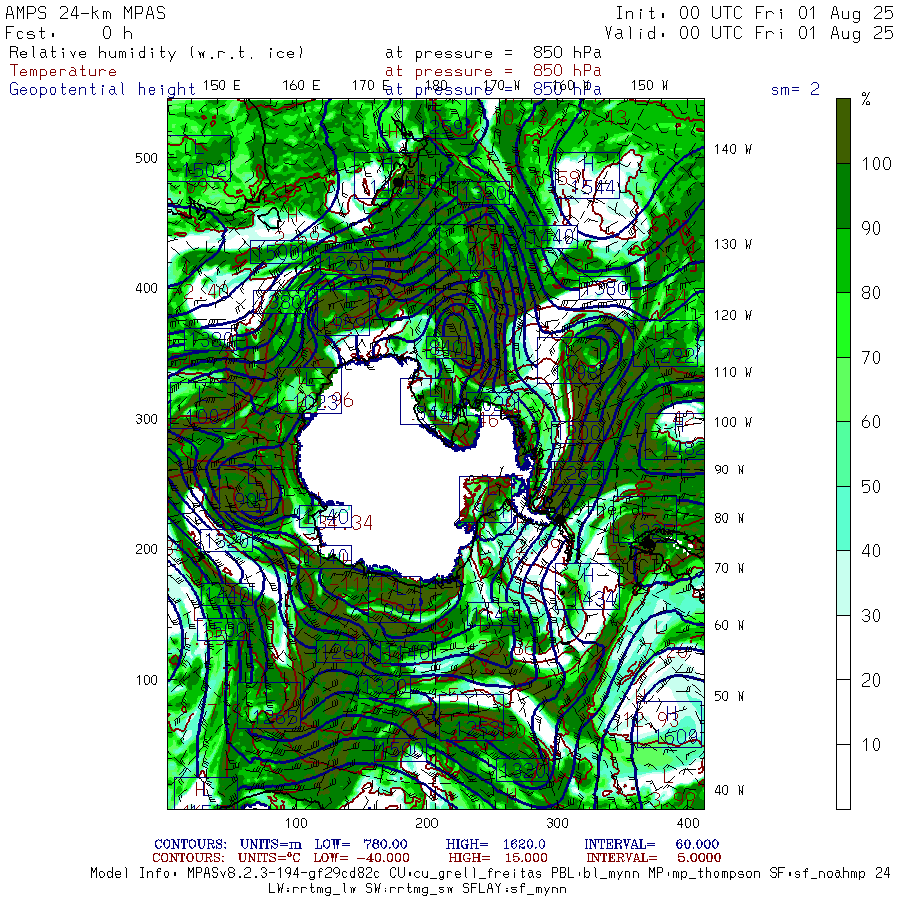Pick the color bar segment between 70 and 80

843,325
